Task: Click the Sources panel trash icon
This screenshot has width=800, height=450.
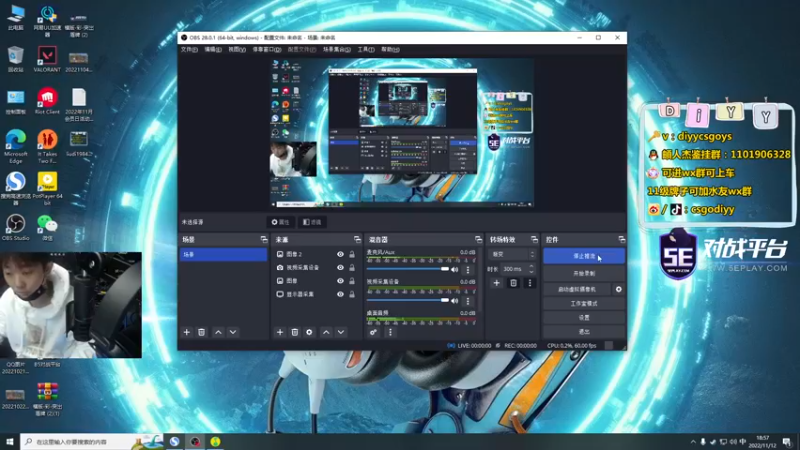Action: pyautogui.click(x=294, y=332)
